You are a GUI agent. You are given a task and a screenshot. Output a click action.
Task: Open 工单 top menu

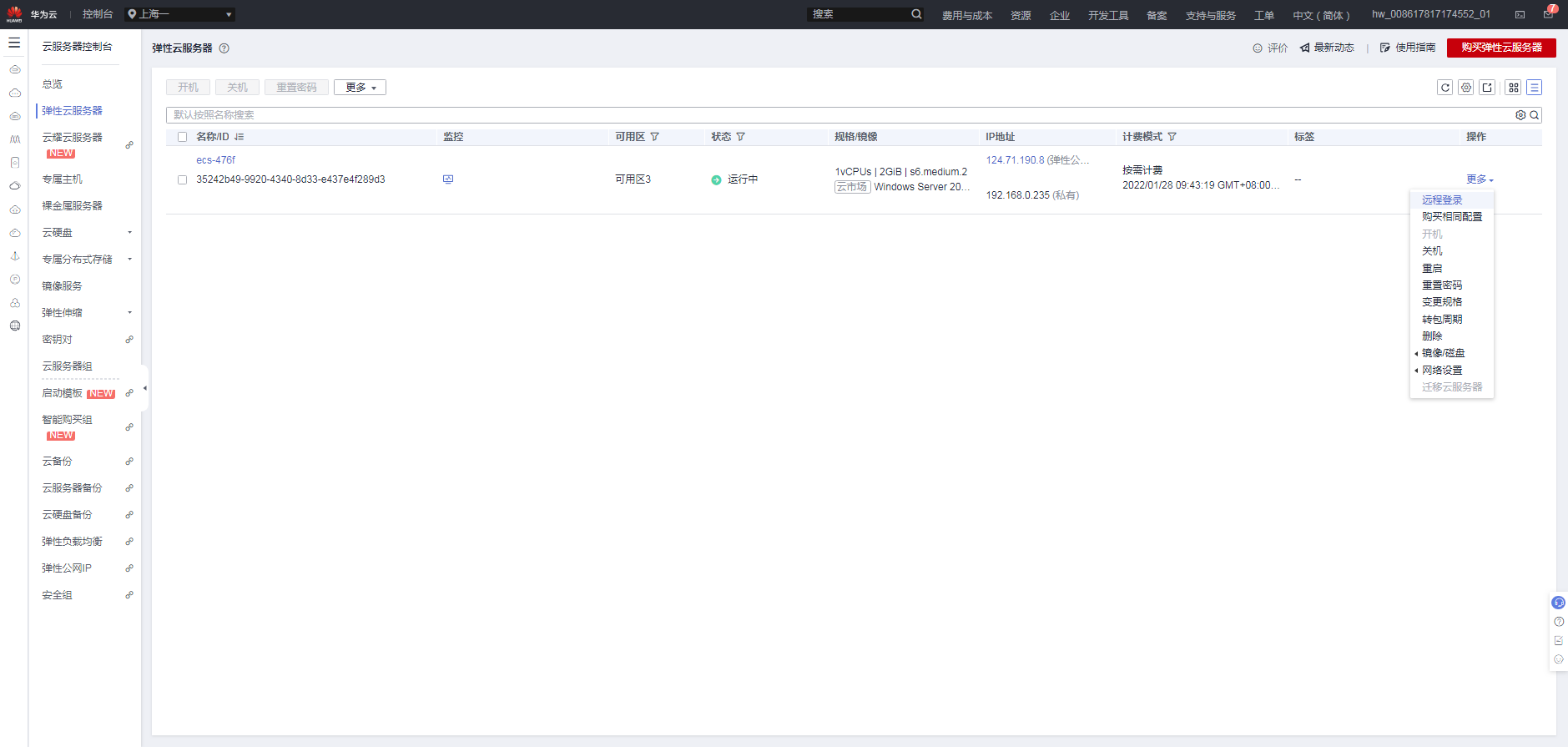(1264, 15)
